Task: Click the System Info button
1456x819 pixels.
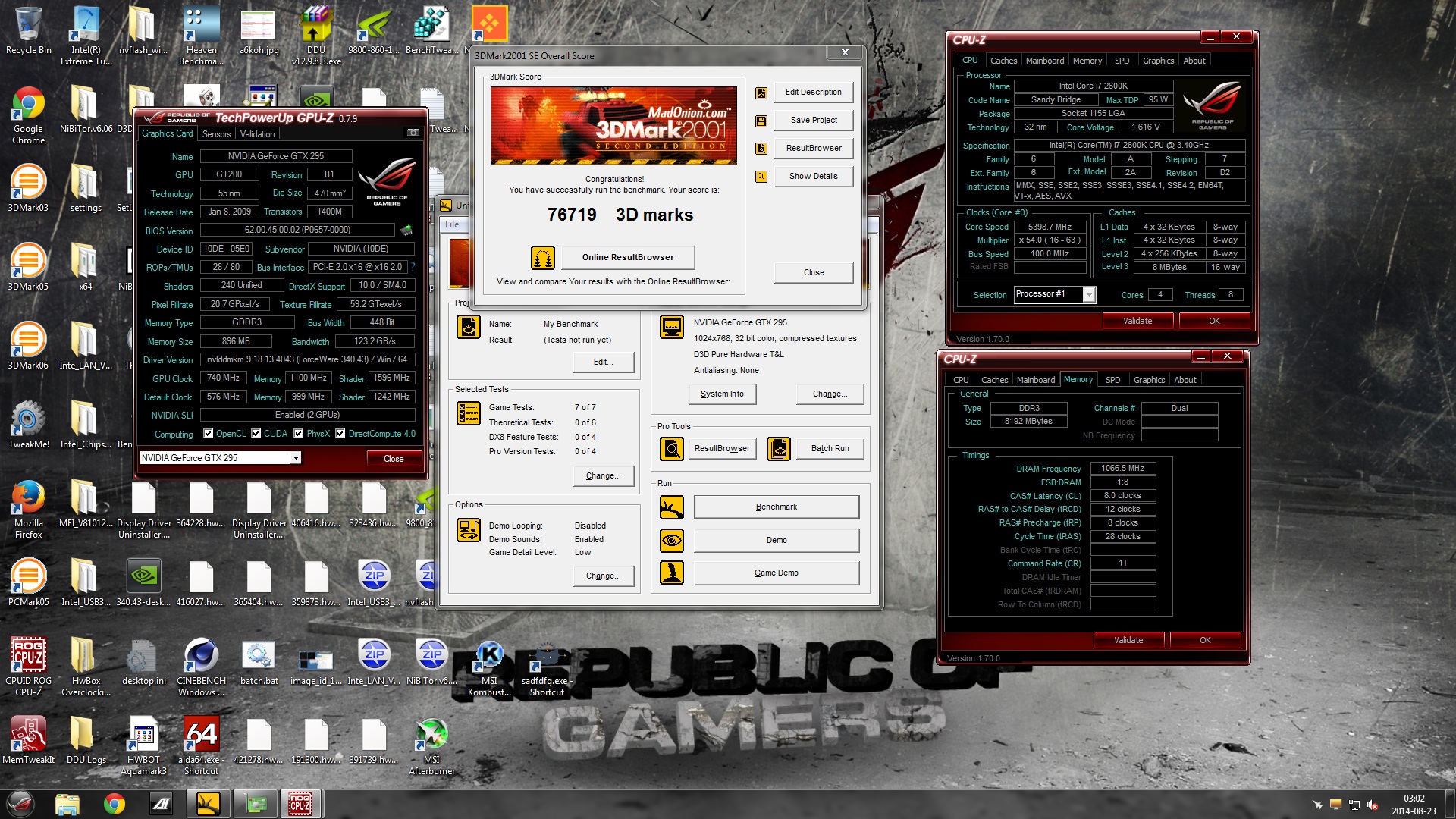Action: click(x=722, y=394)
